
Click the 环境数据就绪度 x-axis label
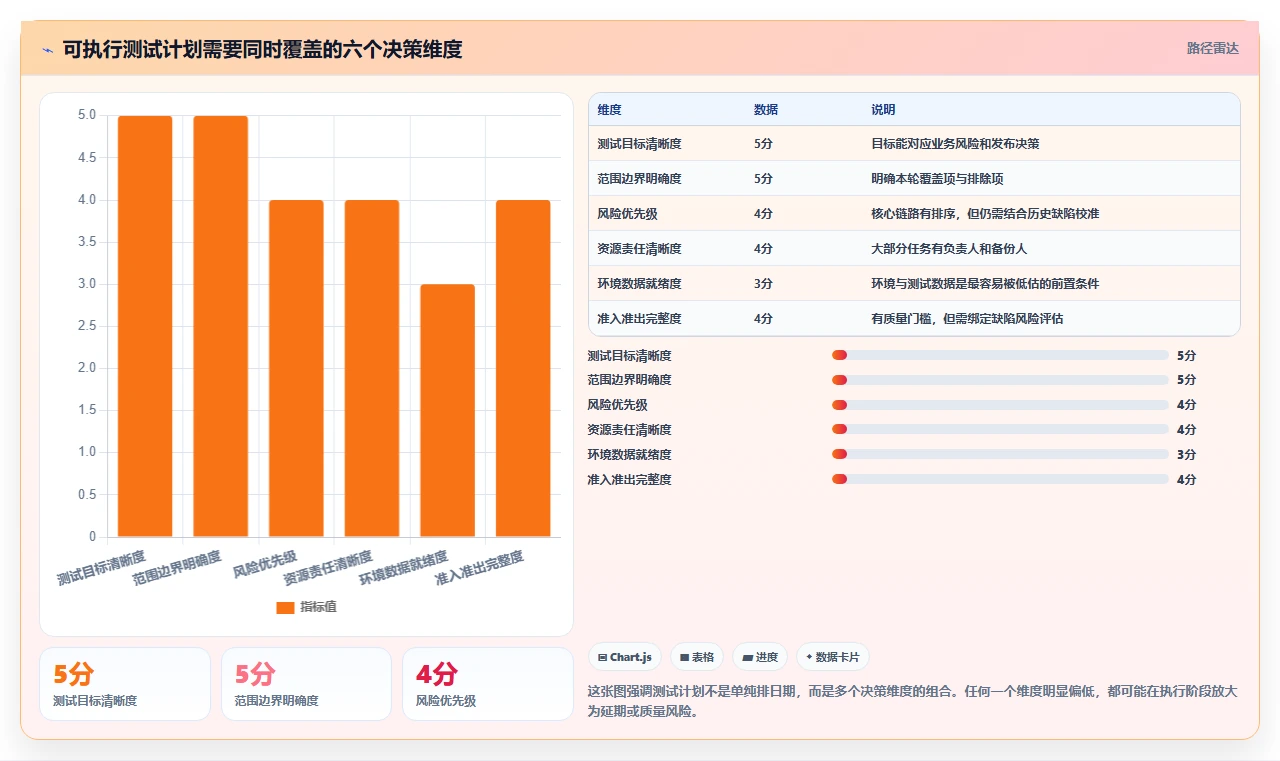coord(404,567)
